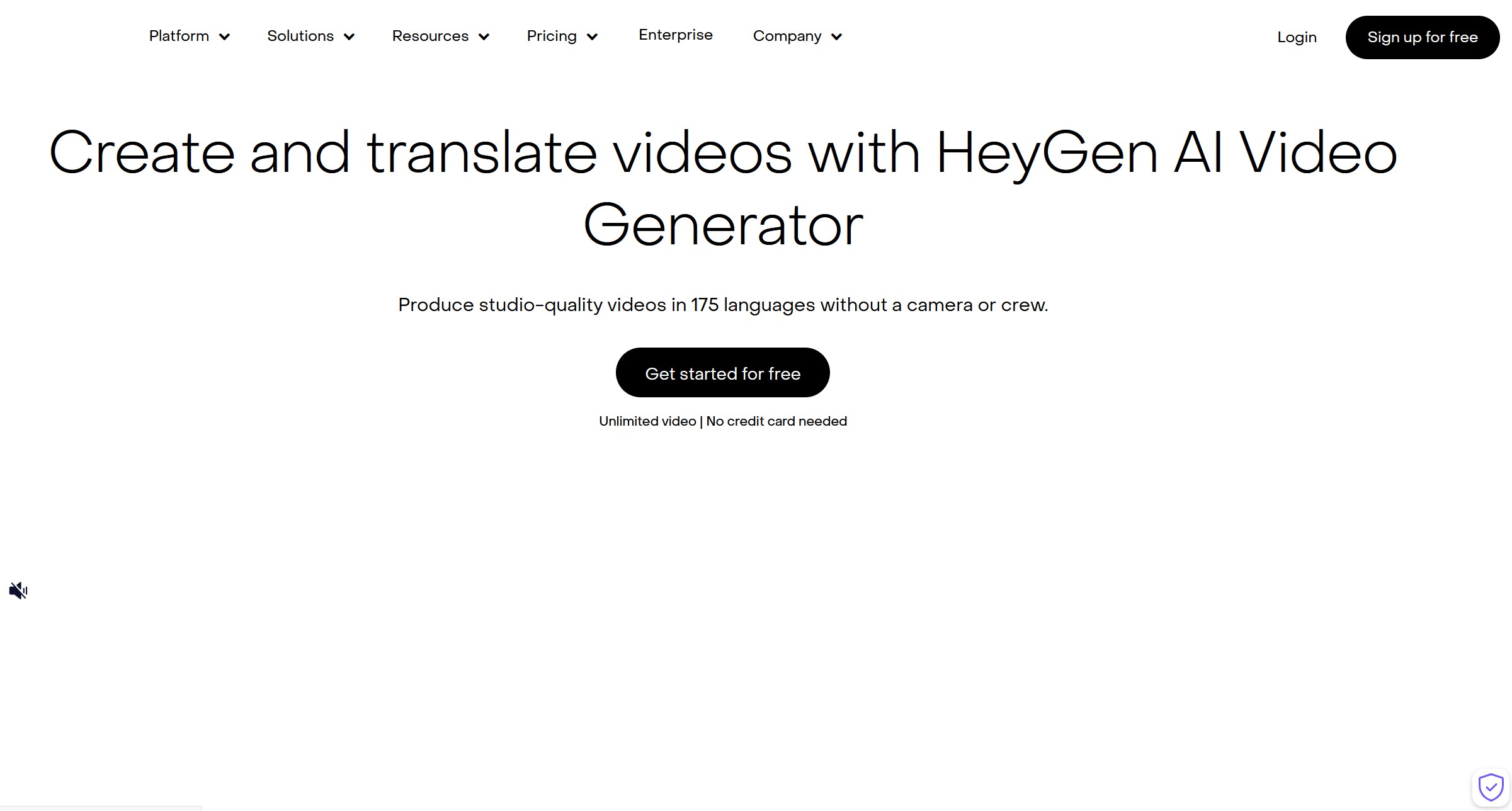Click the Enterprise menu item
The image size is (1512, 811).
(x=676, y=36)
